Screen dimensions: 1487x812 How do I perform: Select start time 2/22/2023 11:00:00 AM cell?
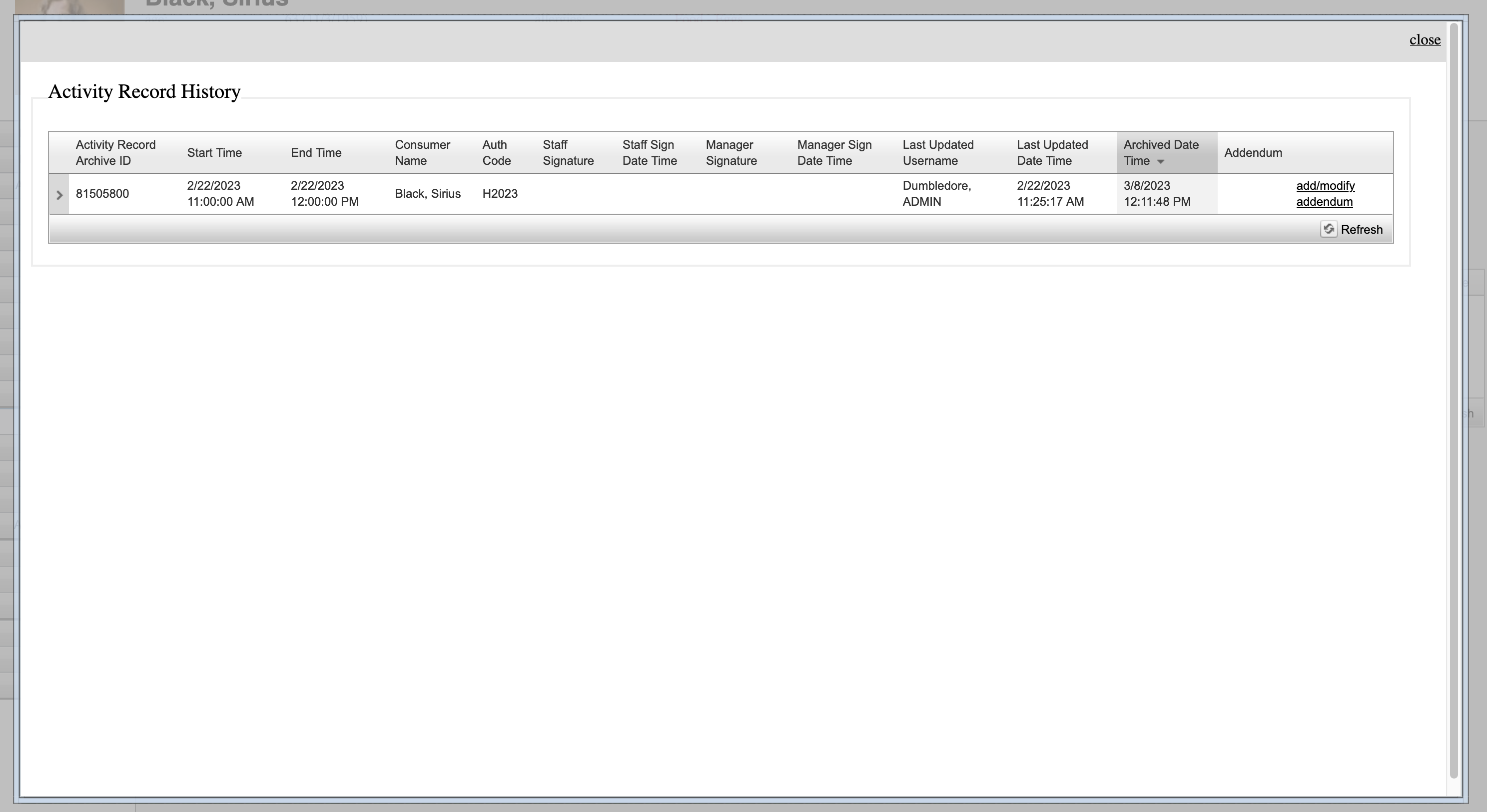click(x=220, y=194)
